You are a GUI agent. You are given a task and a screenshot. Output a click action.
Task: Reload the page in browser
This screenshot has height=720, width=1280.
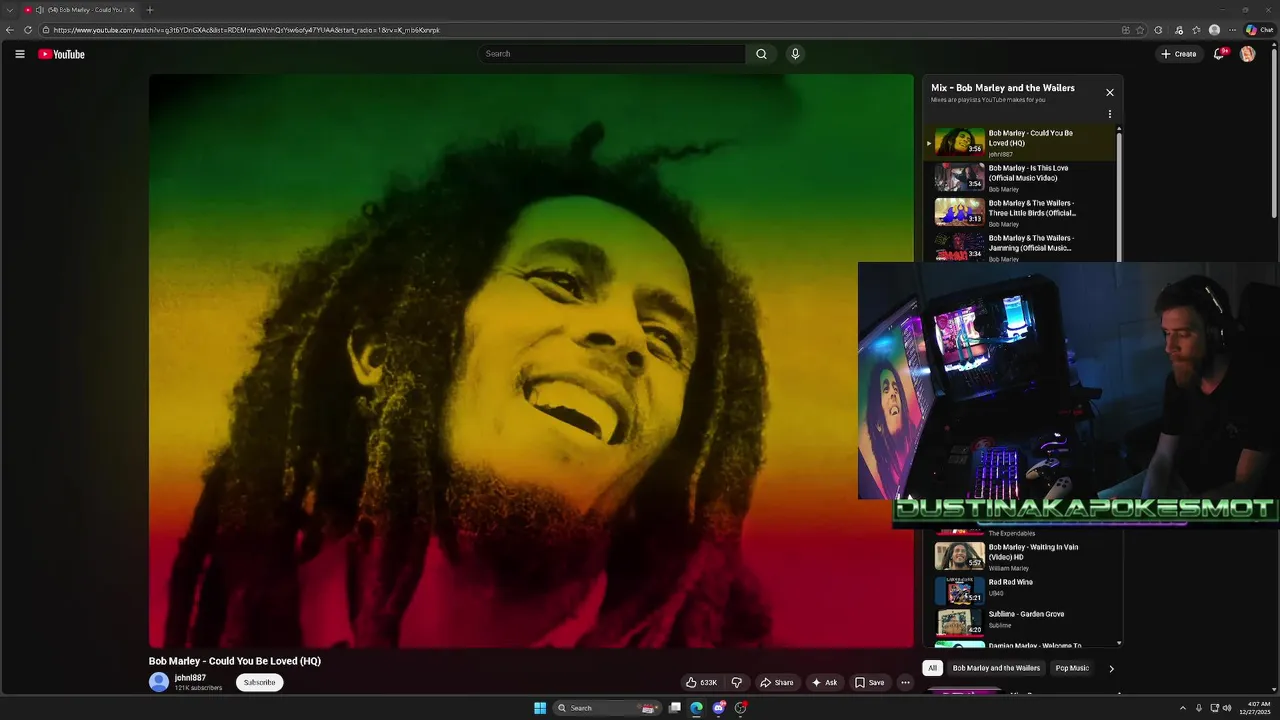(x=28, y=30)
